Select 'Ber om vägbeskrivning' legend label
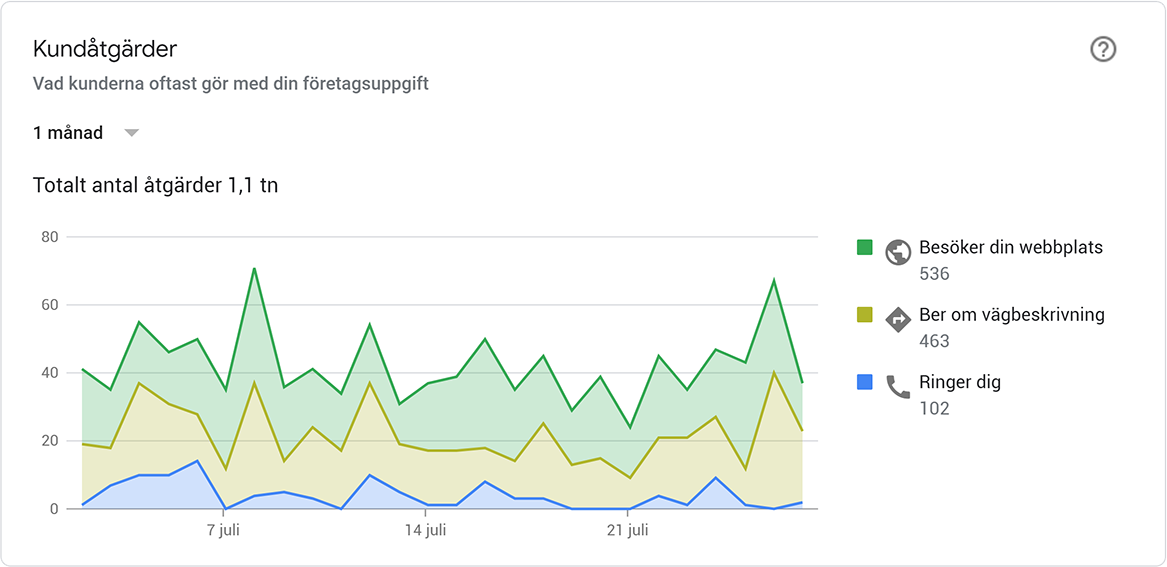Screen dimensions: 1167x567 pos(1012,315)
